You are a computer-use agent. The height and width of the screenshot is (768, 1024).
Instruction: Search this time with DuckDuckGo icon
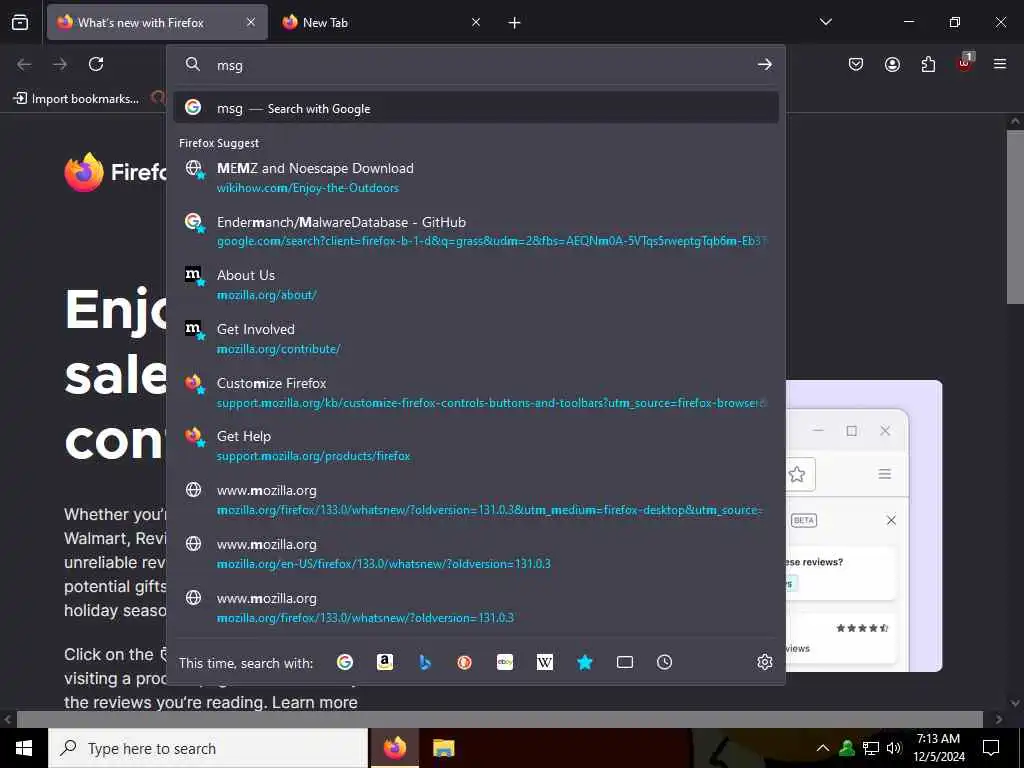coord(464,662)
